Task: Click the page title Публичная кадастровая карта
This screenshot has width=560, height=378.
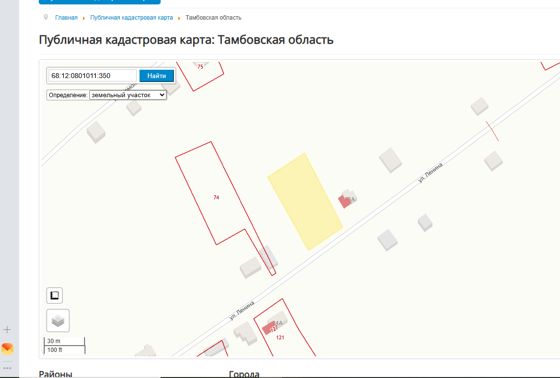Action: pyautogui.click(x=186, y=39)
